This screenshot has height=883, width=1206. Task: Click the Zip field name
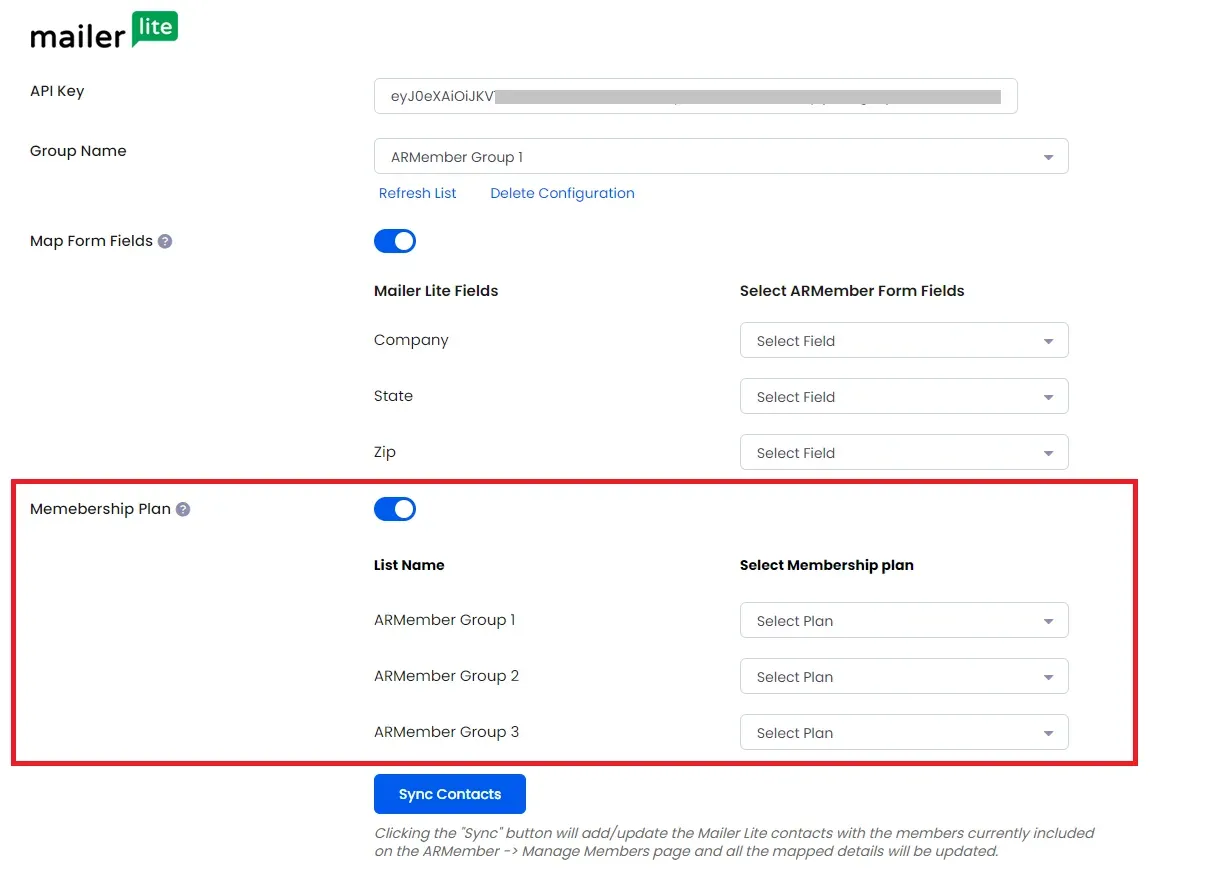tap(385, 452)
